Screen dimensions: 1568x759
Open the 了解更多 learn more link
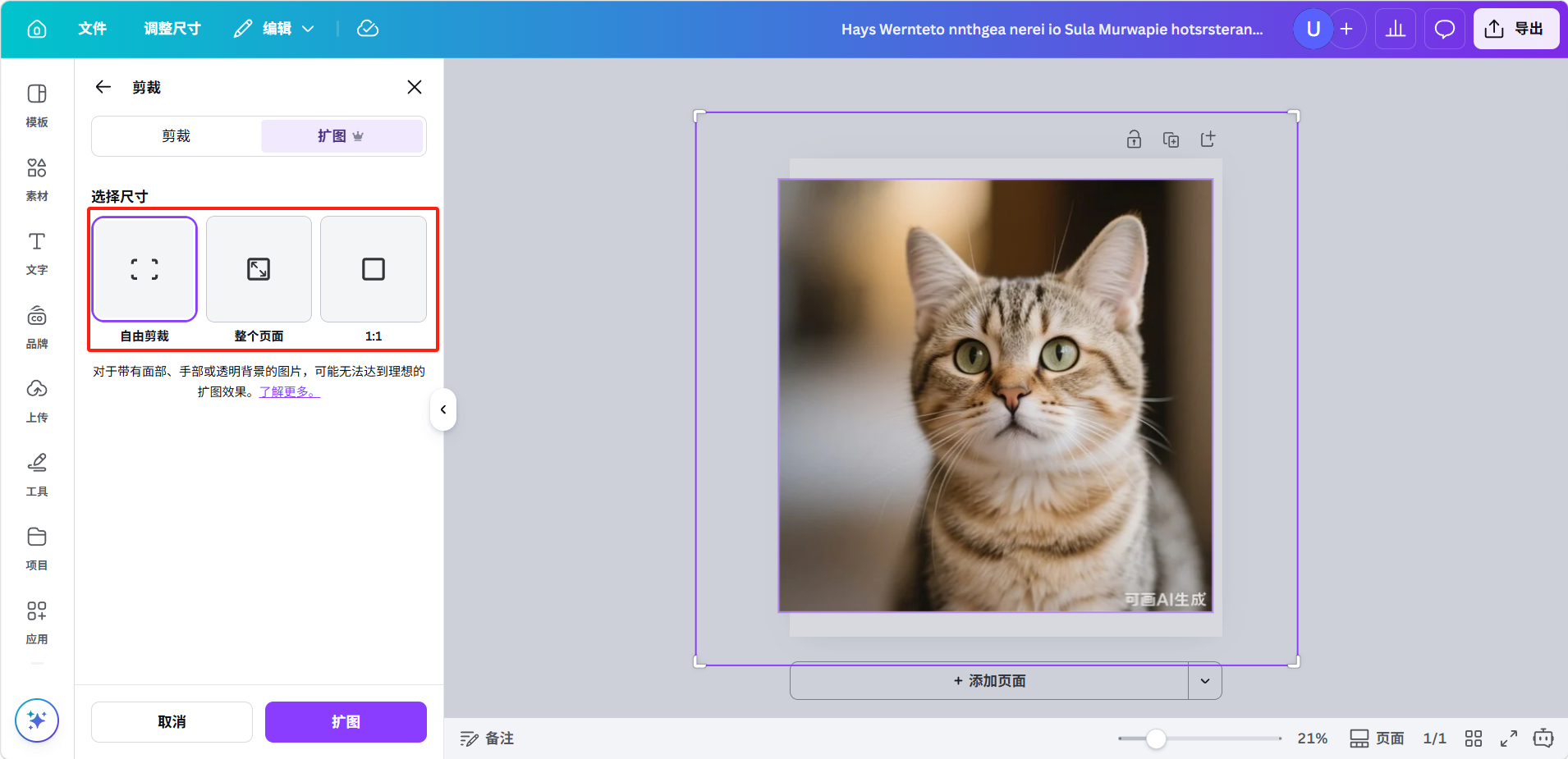pos(290,392)
